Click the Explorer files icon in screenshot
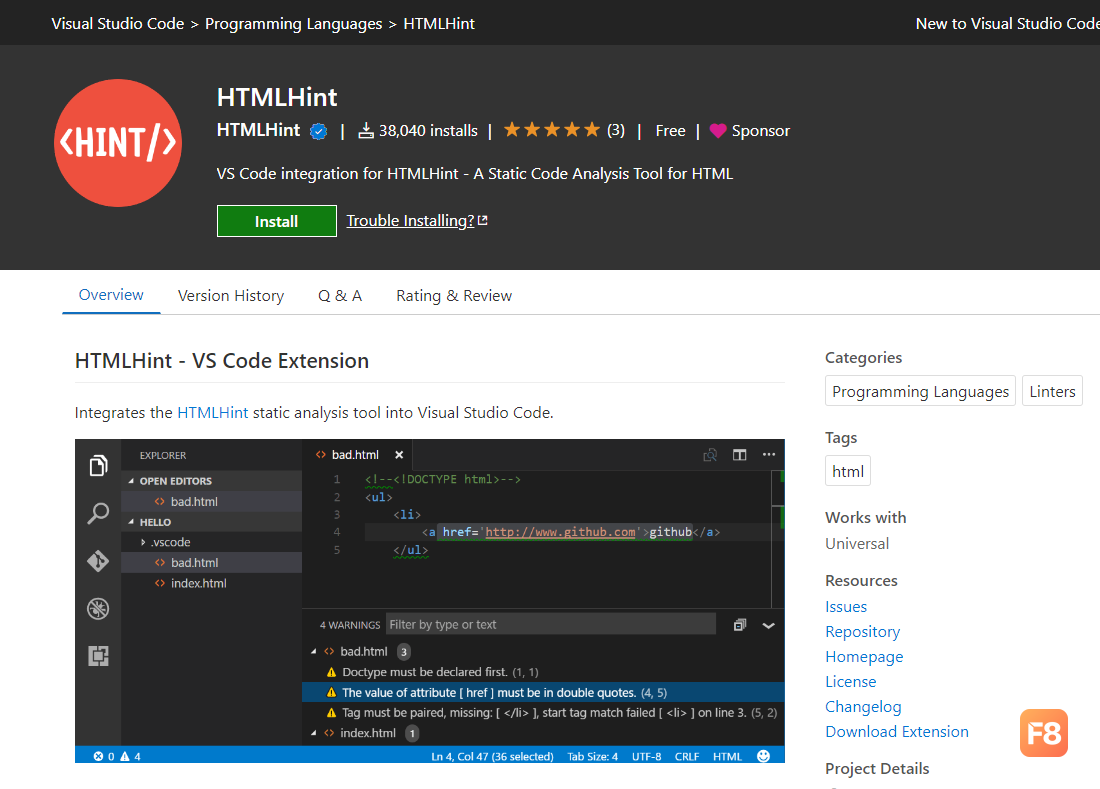This screenshot has height=789, width=1100. click(x=98, y=466)
